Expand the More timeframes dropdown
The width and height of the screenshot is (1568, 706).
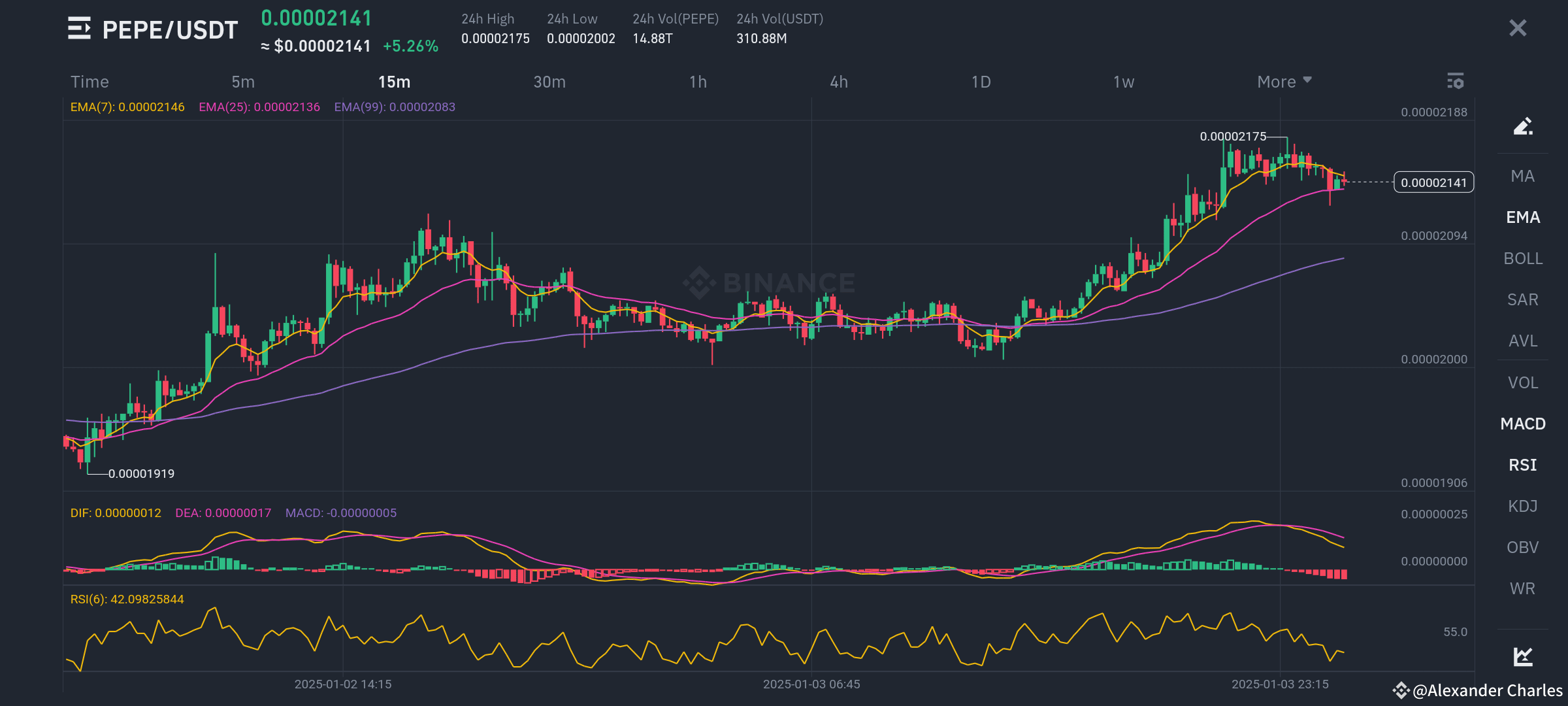[1284, 82]
